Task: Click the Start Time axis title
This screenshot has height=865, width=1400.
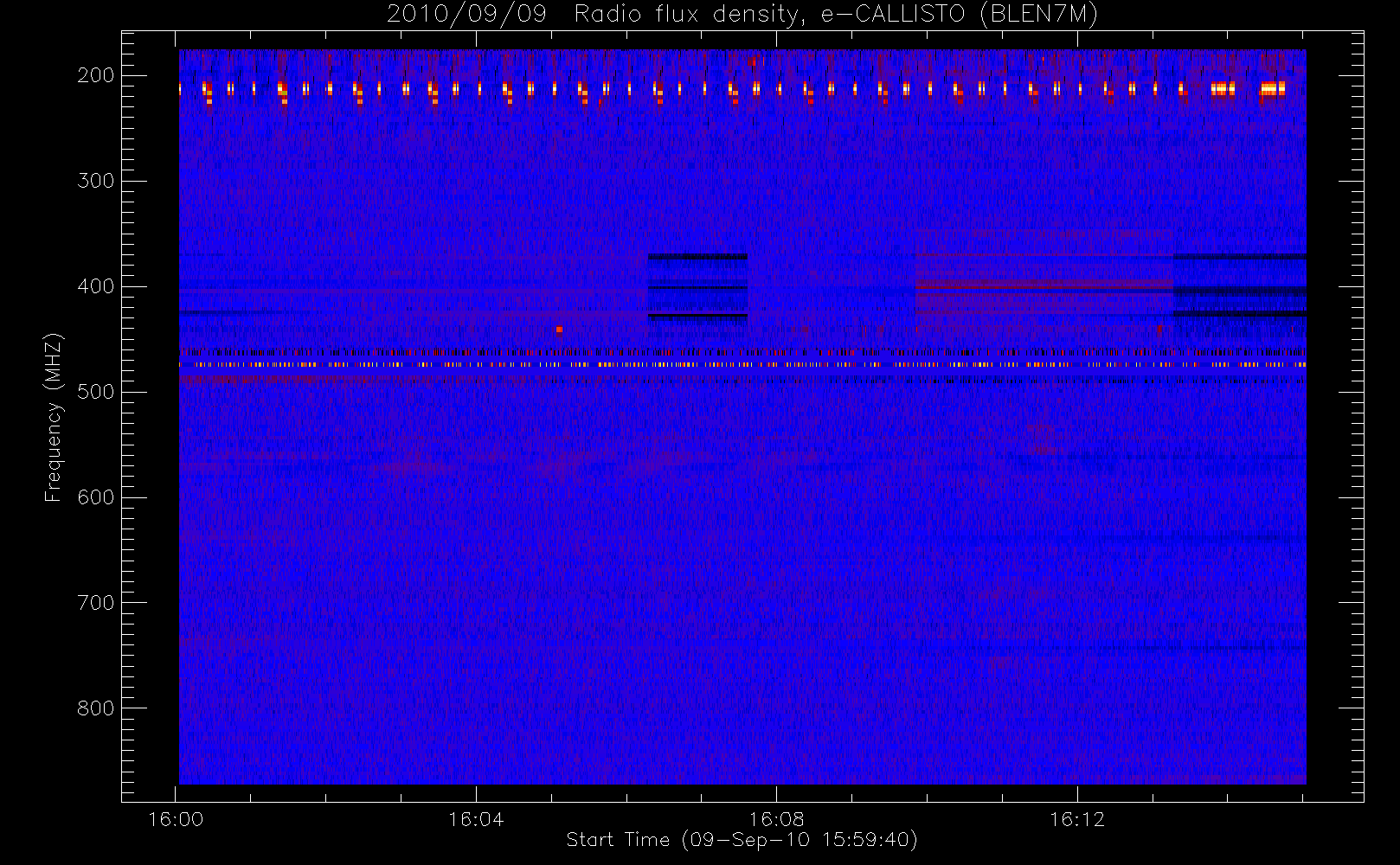Action: [742, 840]
